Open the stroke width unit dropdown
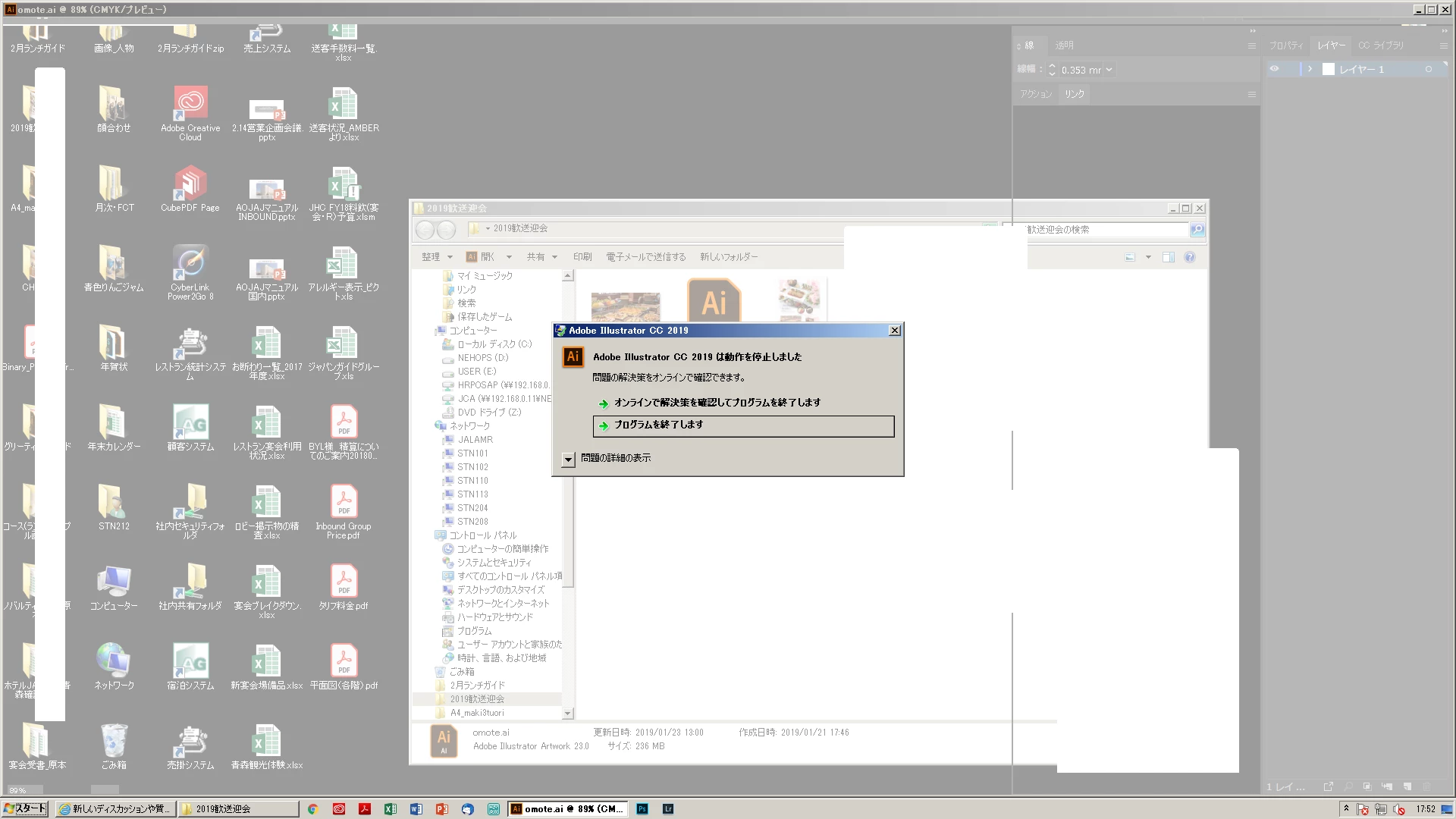 (1109, 70)
